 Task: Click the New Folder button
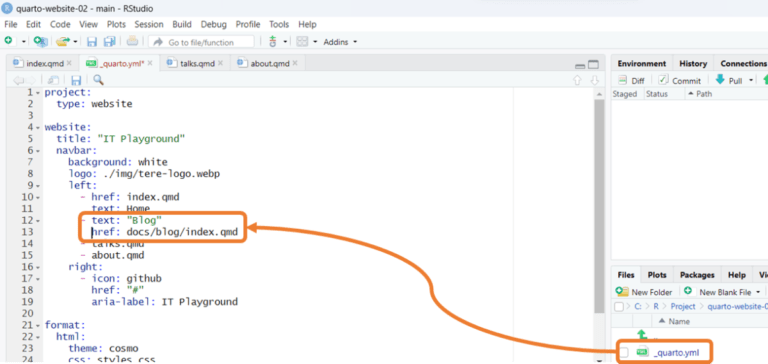tap(644, 292)
